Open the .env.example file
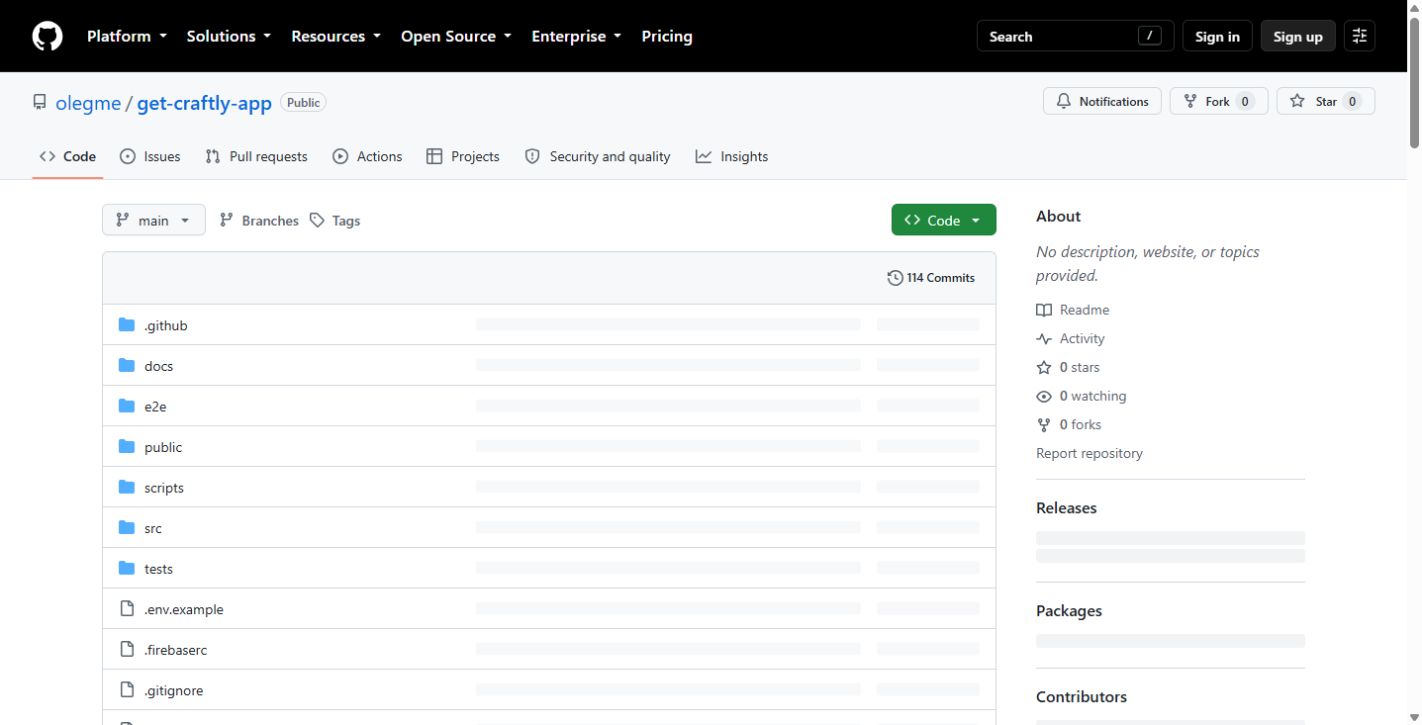 (184, 609)
